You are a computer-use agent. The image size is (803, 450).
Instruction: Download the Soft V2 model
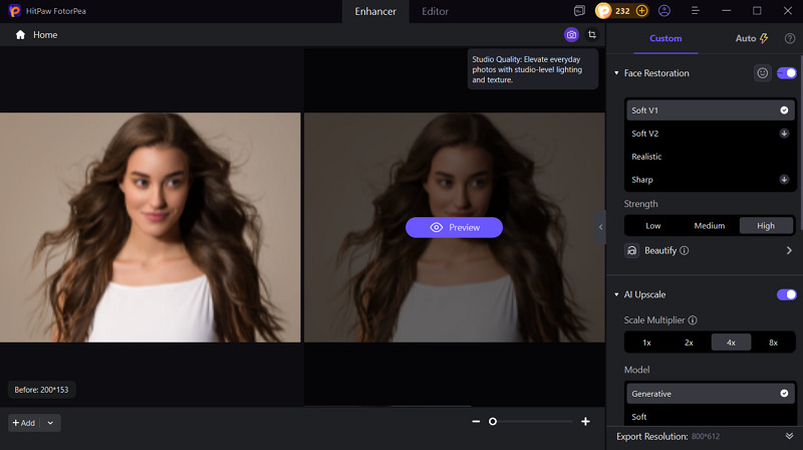(x=784, y=133)
